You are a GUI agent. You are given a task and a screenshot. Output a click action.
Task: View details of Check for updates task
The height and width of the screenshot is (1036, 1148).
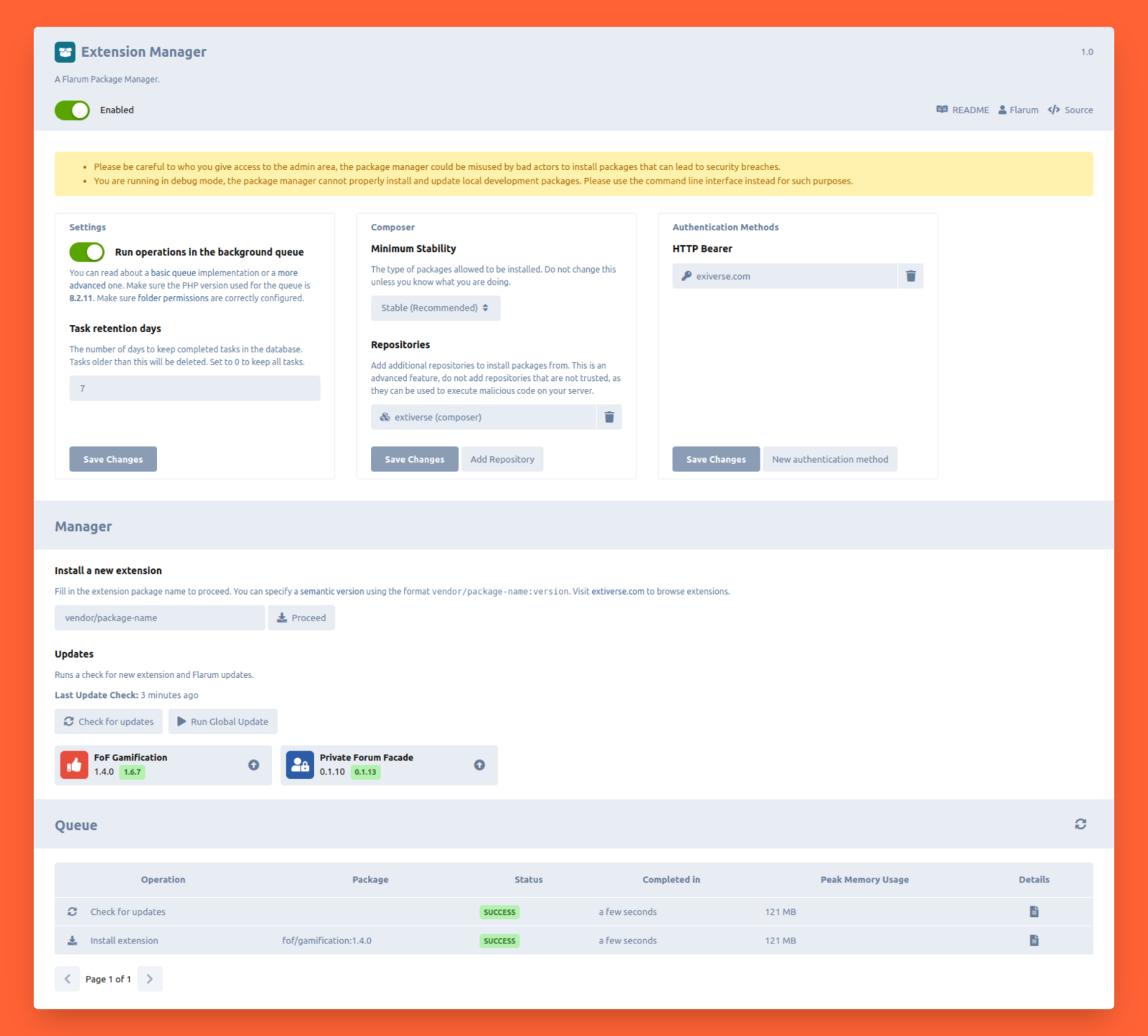1034,912
